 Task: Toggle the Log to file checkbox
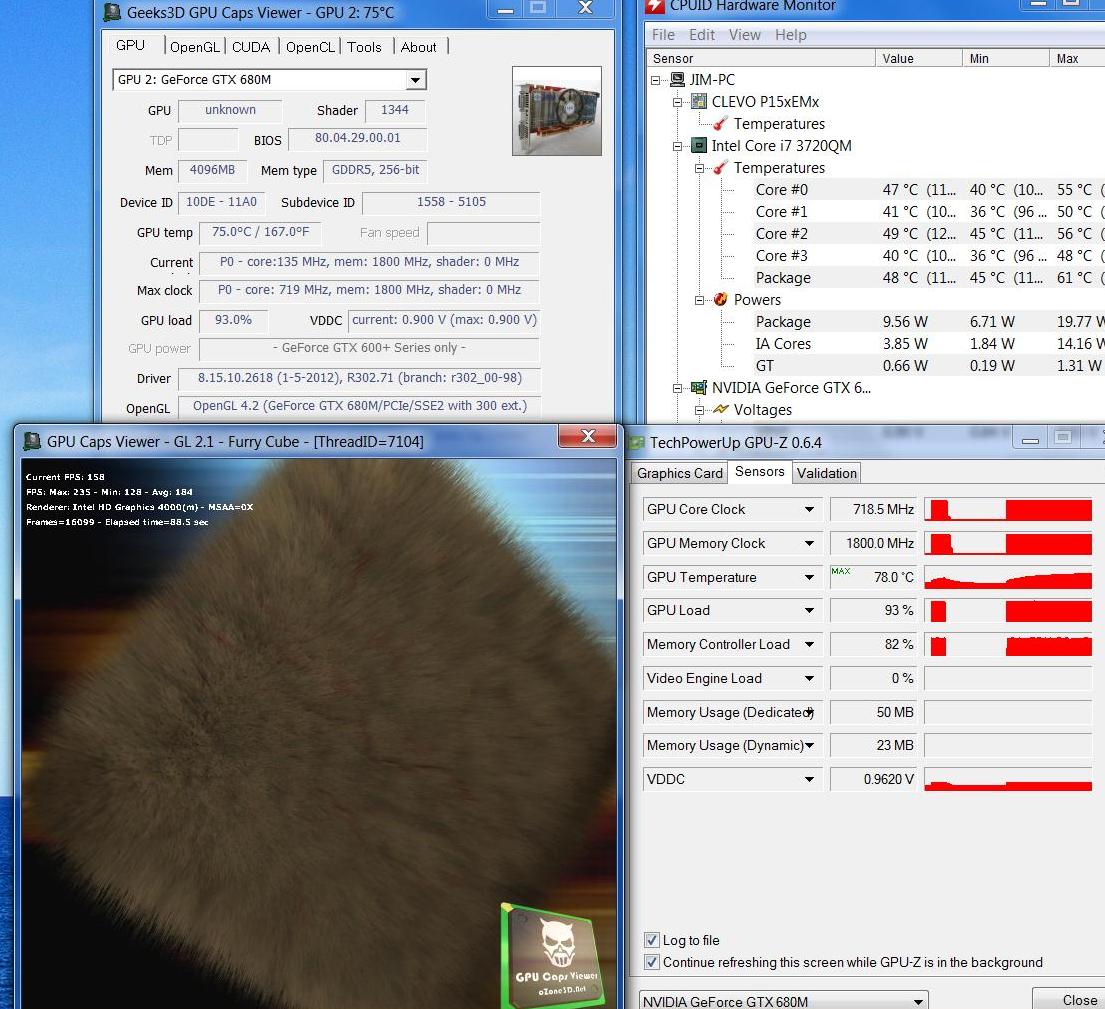652,940
